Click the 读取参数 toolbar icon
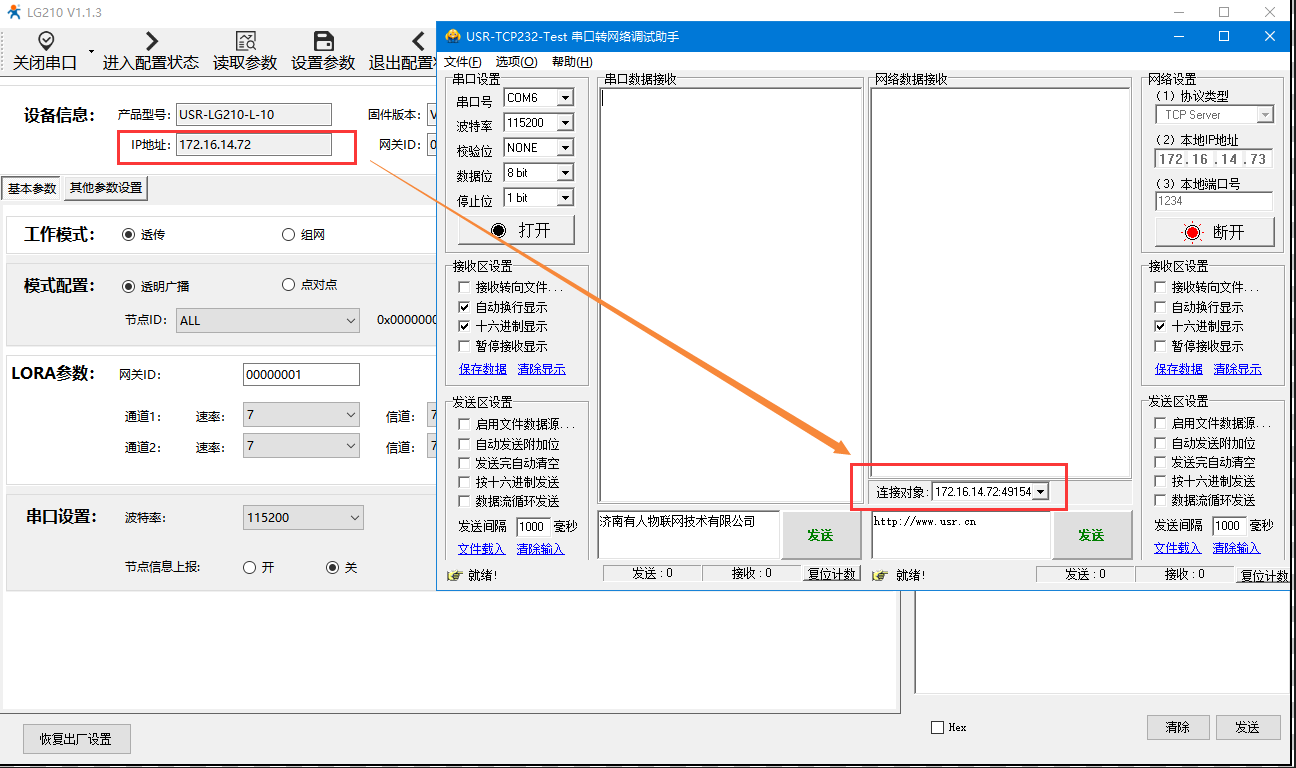Image resolution: width=1296 pixels, height=768 pixels. coord(245,41)
